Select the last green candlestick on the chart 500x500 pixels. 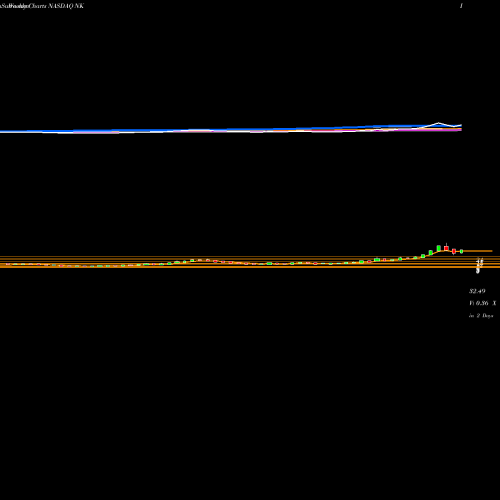coord(462,251)
